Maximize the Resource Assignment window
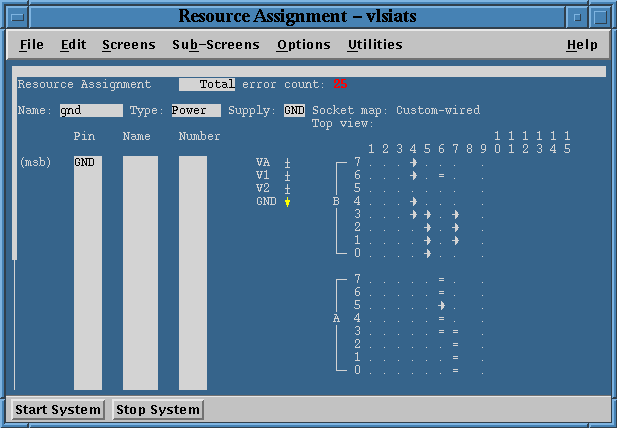 600,17
